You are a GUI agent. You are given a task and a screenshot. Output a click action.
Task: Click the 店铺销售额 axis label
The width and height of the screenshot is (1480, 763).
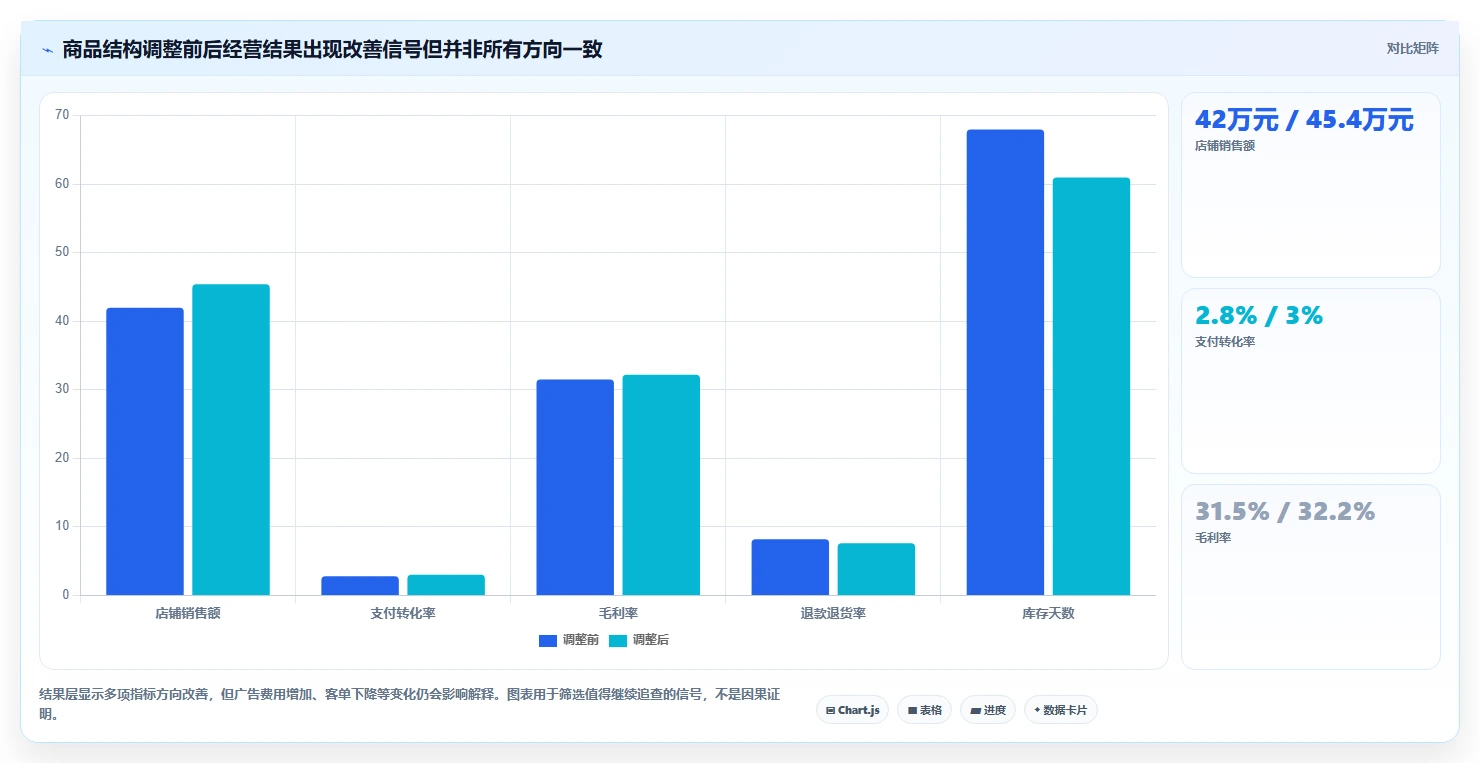[188, 614]
